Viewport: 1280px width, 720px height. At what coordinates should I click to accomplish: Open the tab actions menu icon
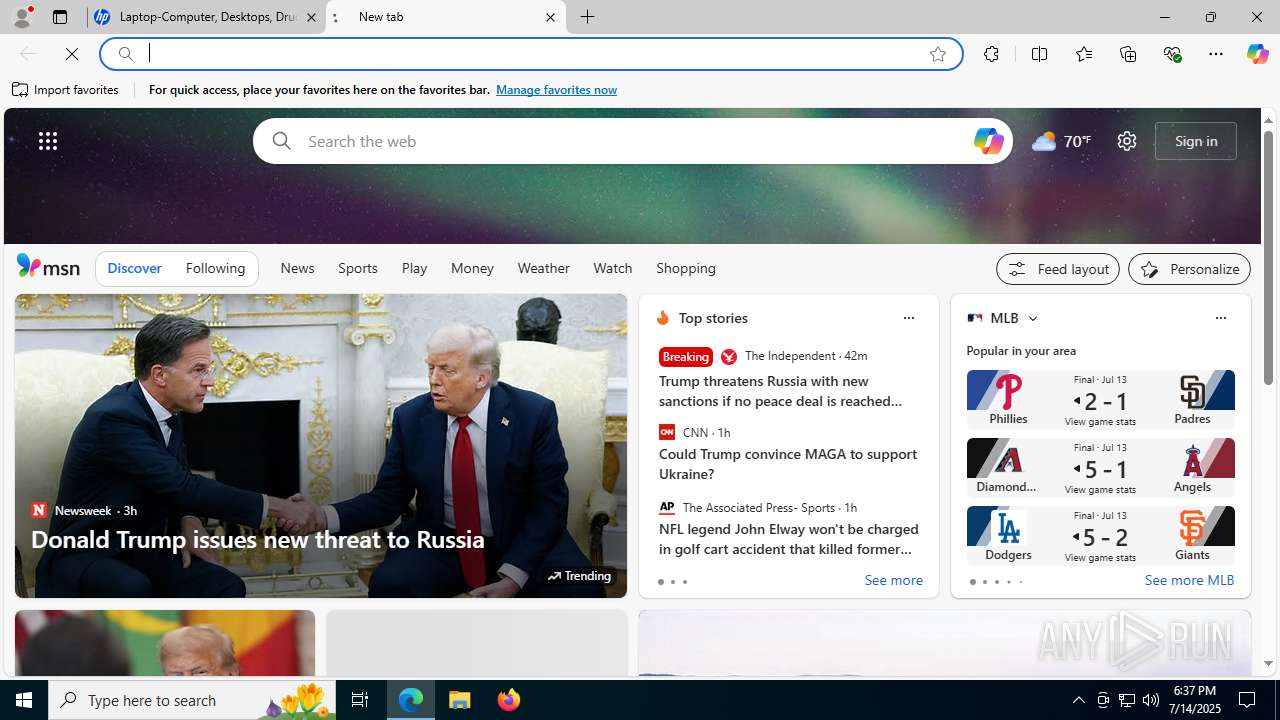[60, 17]
